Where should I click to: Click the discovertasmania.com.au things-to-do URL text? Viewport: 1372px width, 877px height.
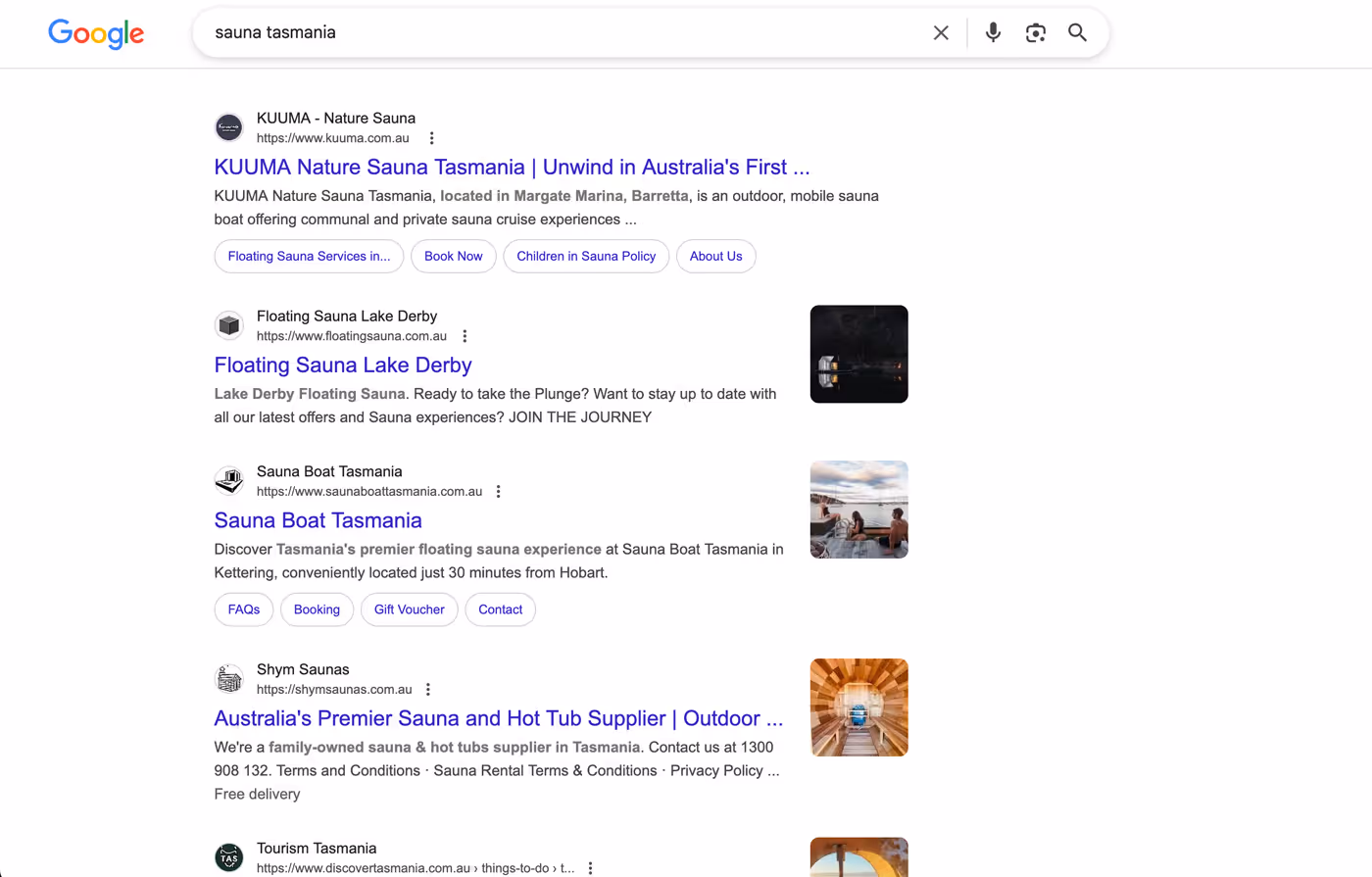416,868
